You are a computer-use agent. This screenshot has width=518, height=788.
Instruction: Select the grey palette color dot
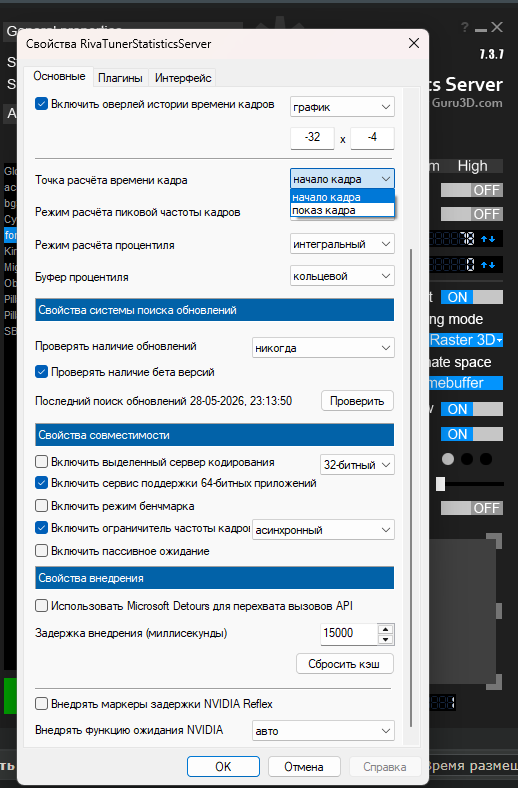(x=448, y=459)
